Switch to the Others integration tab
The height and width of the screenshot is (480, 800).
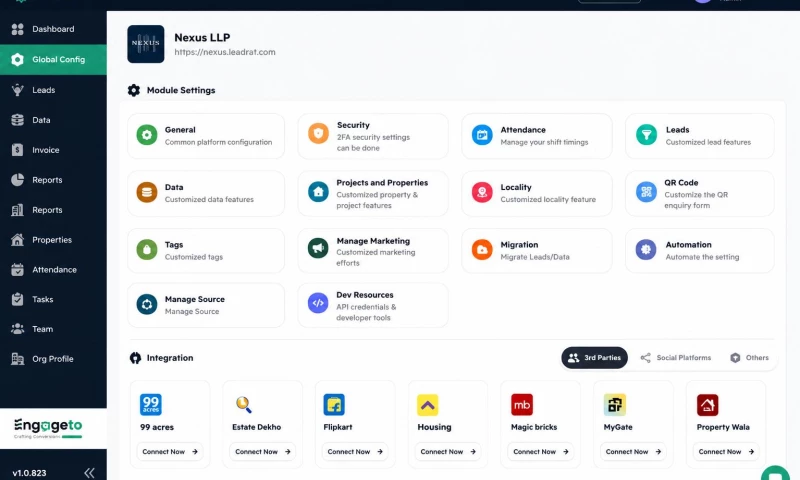(749, 358)
